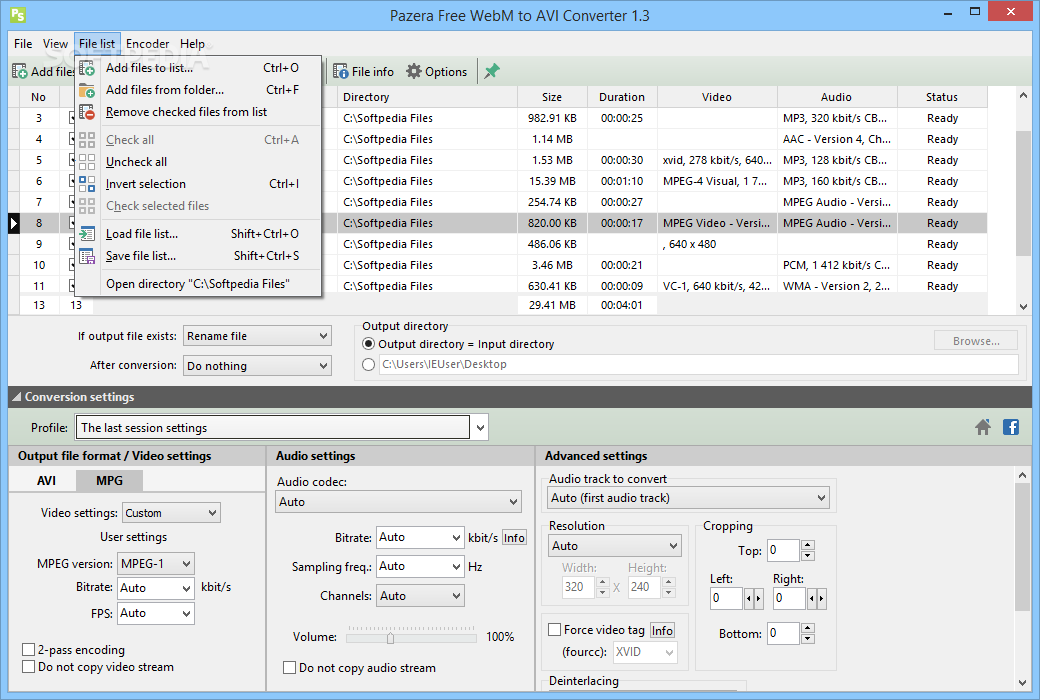The height and width of the screenshot is (700, 1040).
Task: Select Output directory = Input directory radio
Action: click(369, 344)
